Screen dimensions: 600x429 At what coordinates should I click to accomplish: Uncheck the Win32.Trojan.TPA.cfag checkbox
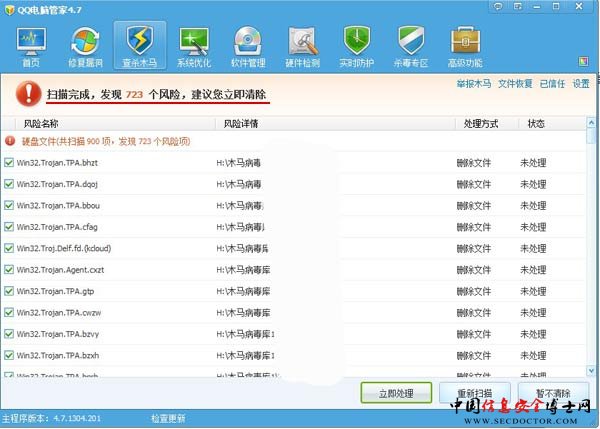click(9, 227)
